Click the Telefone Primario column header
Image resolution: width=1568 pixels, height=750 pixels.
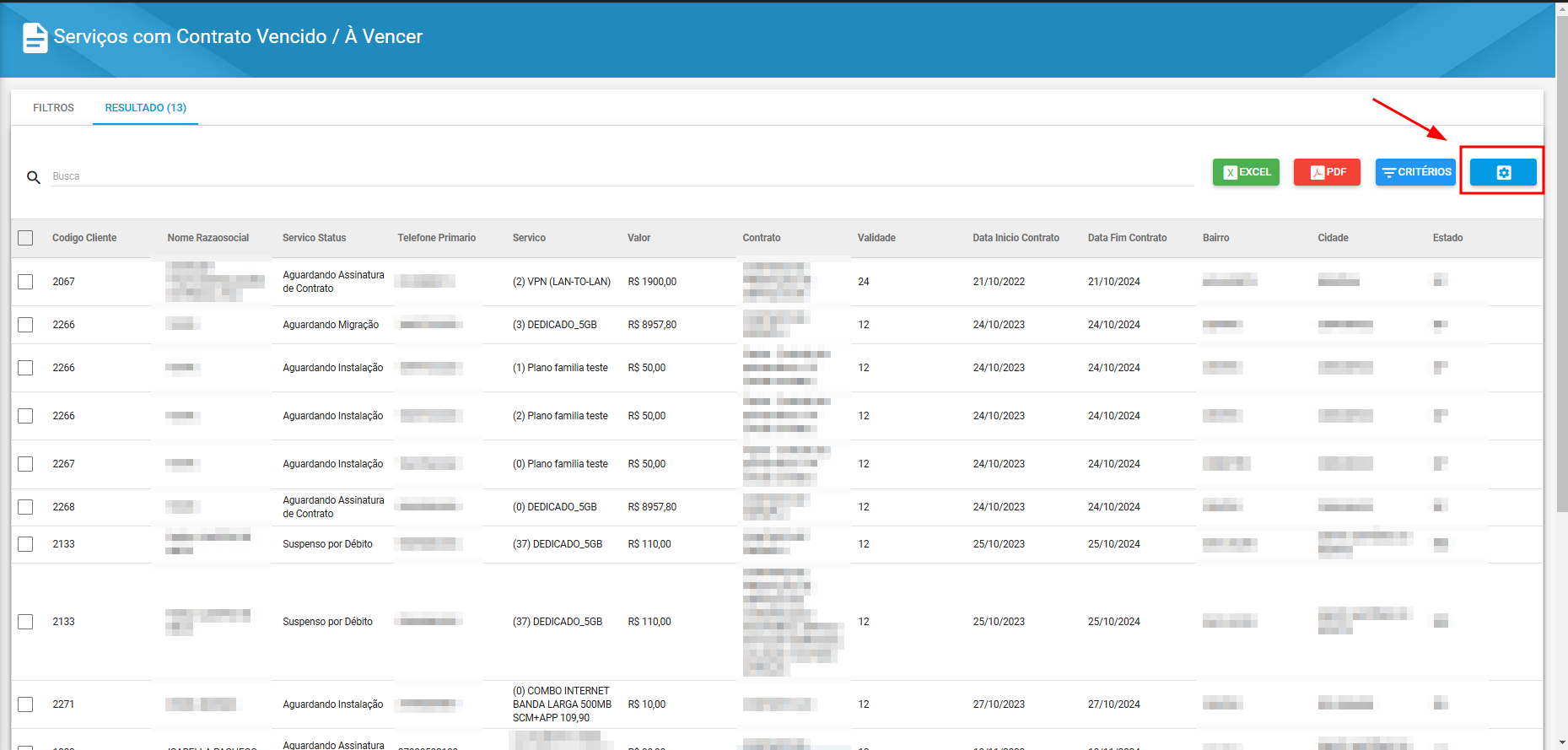click(x=437, y=238)
